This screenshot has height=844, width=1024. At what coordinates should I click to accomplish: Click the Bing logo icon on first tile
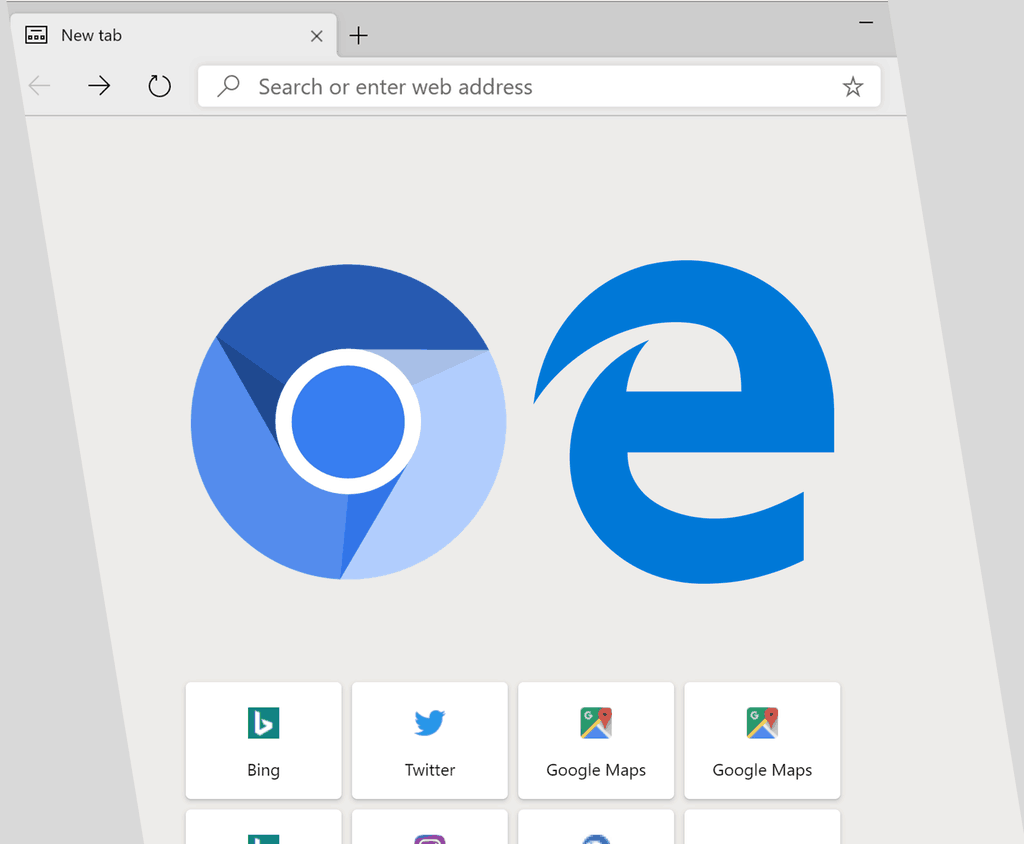tap(263, 722)
